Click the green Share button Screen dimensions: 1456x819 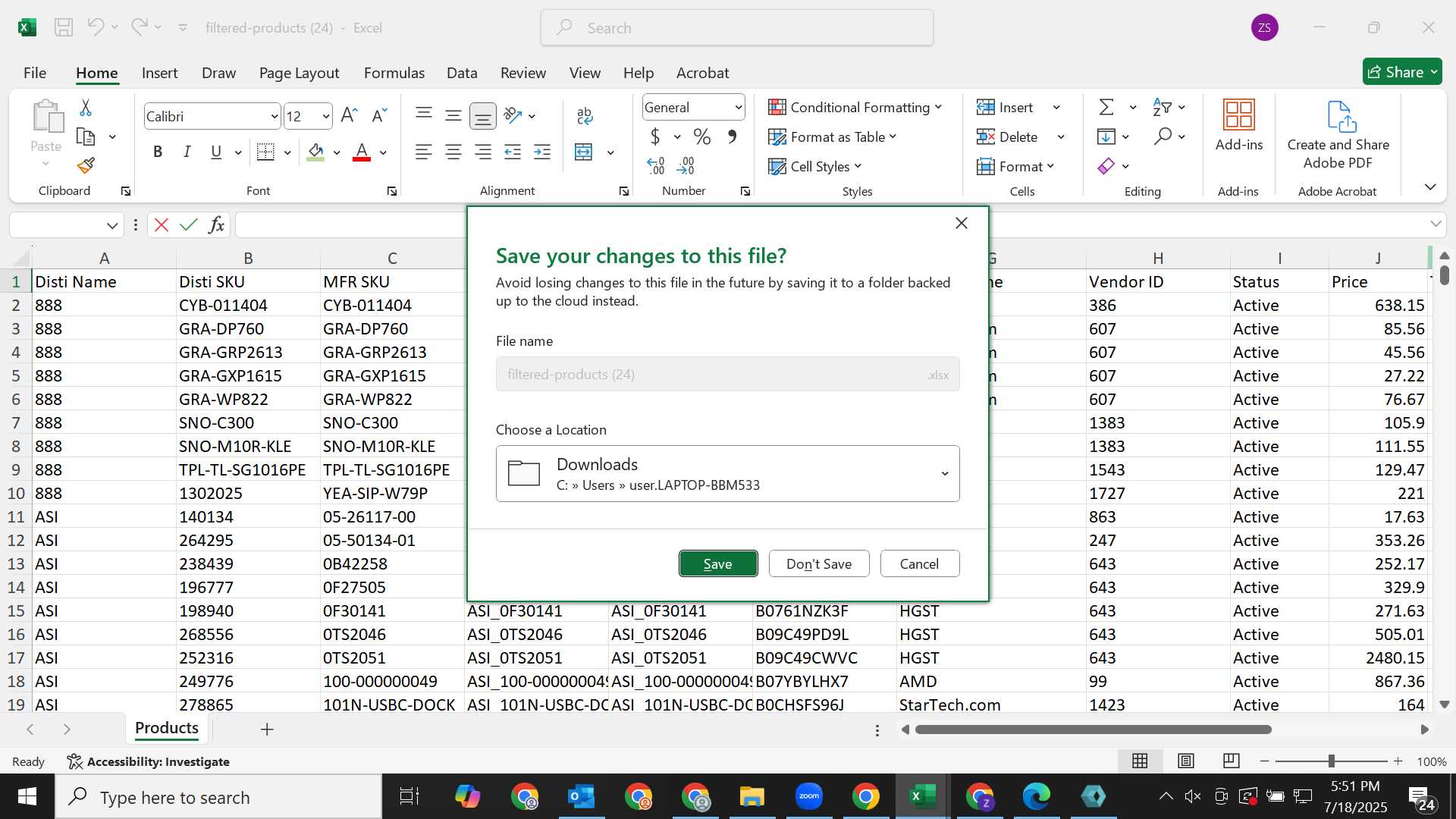pos(1402,72)
